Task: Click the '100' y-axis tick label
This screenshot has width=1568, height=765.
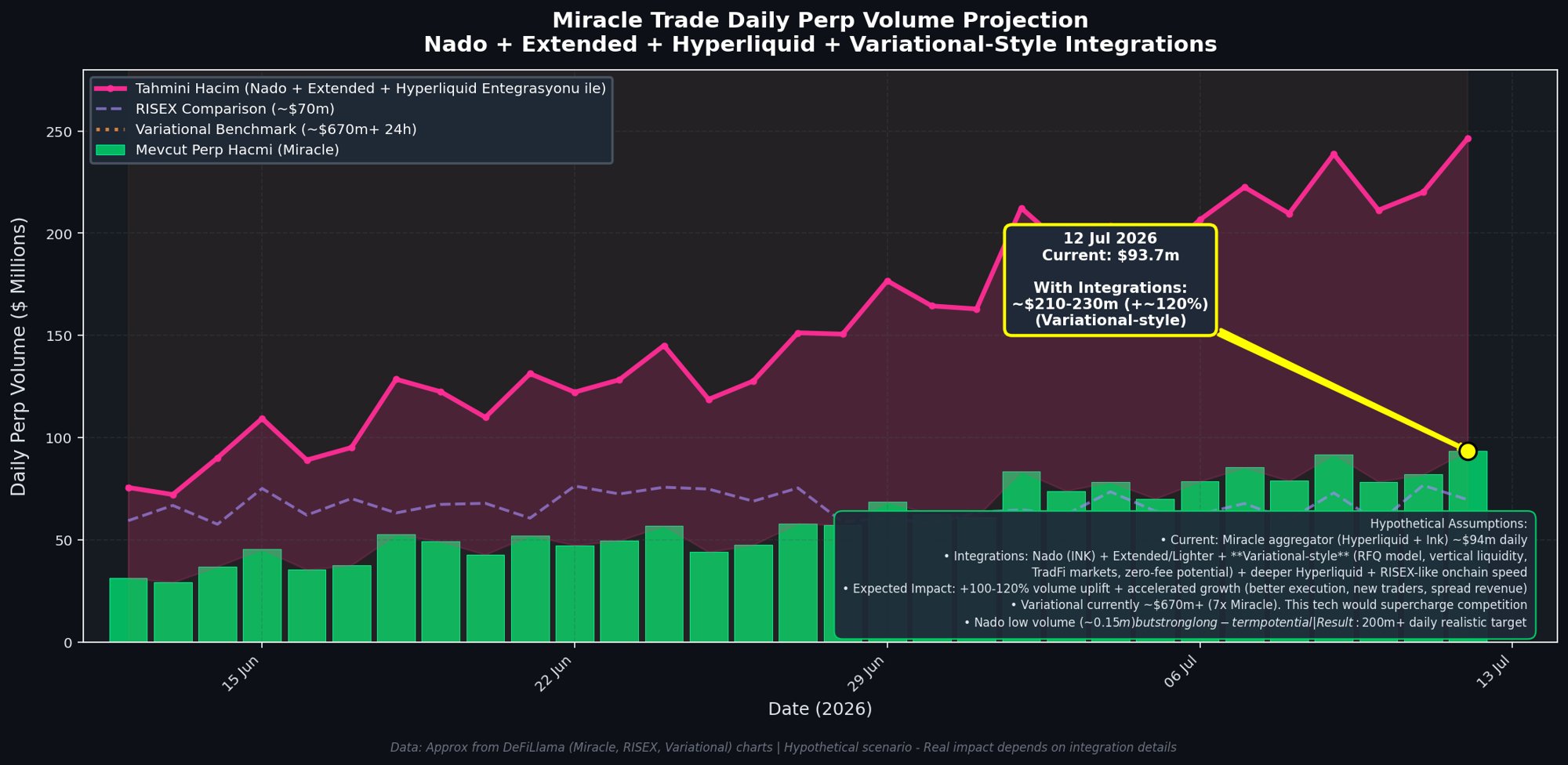Action: click(x=59, y=438)
